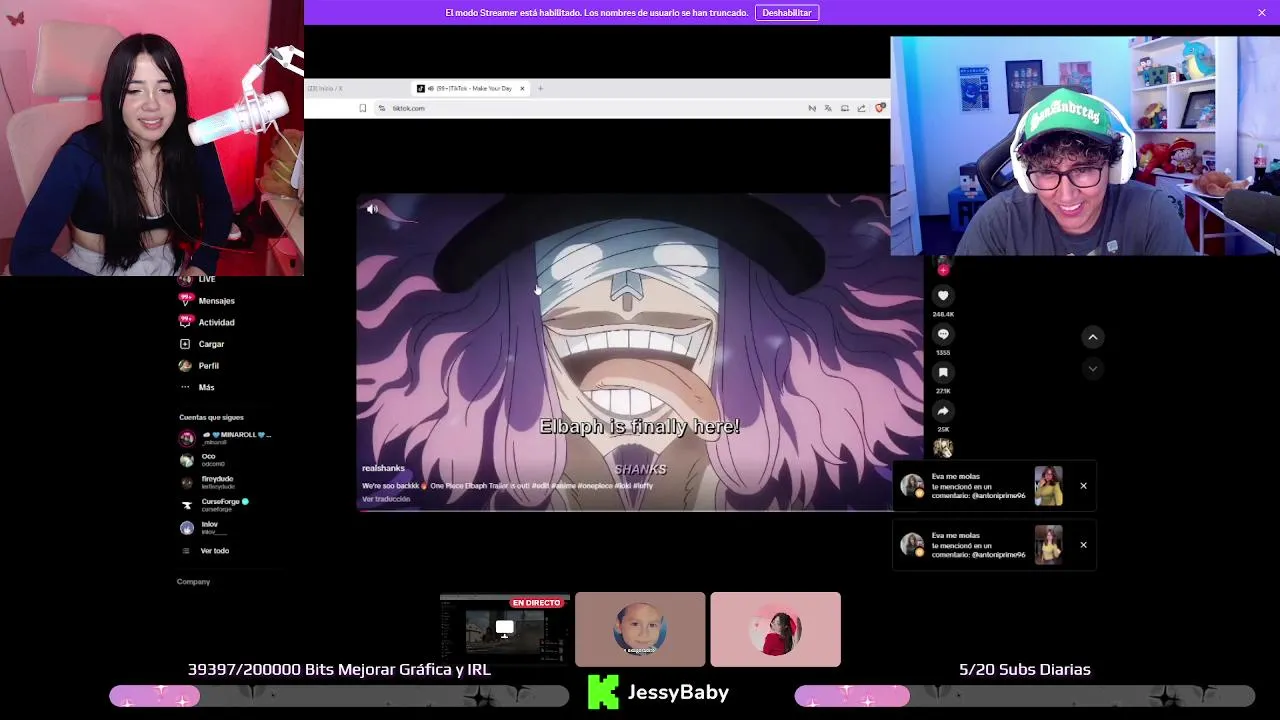
Task: Click the video caption hashtags text
Action: 592,486
